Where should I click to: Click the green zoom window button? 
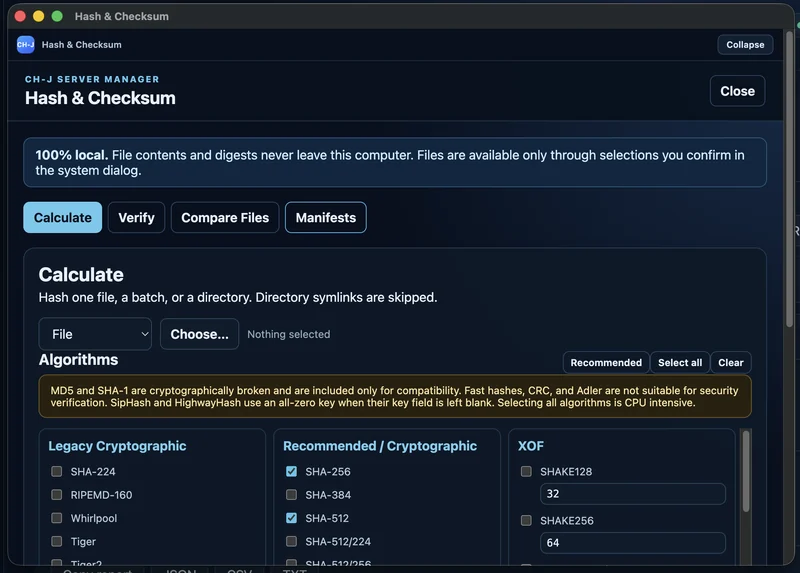point(57,16)
